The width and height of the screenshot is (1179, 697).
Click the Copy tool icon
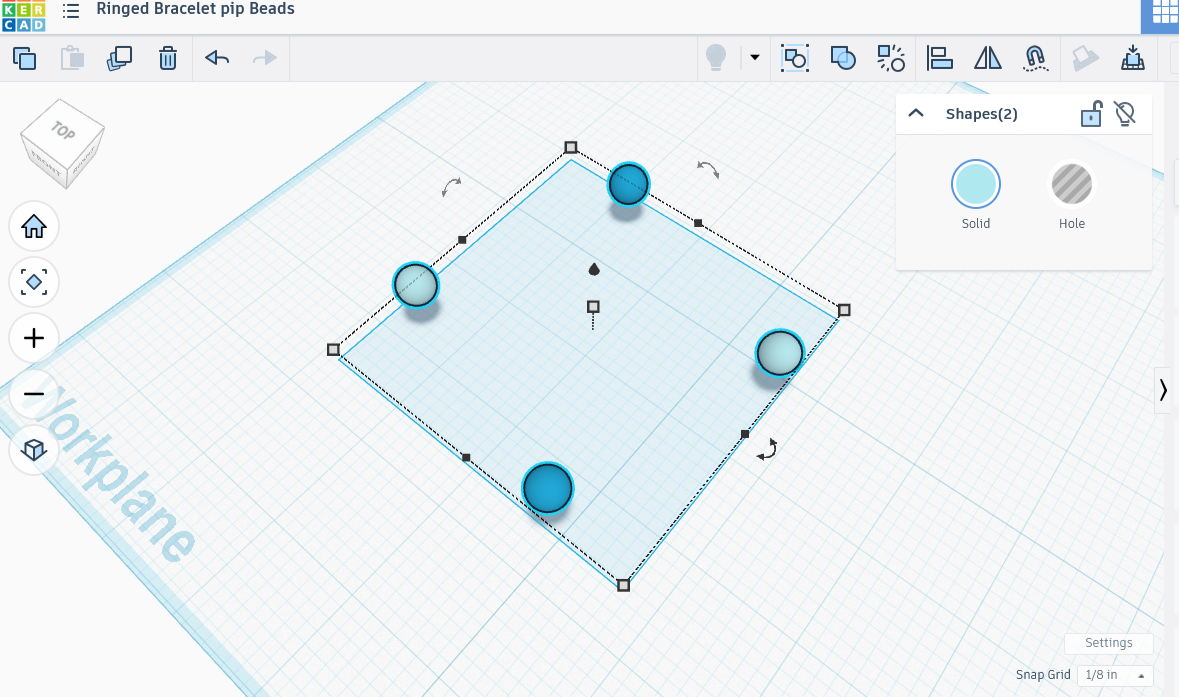24,58
